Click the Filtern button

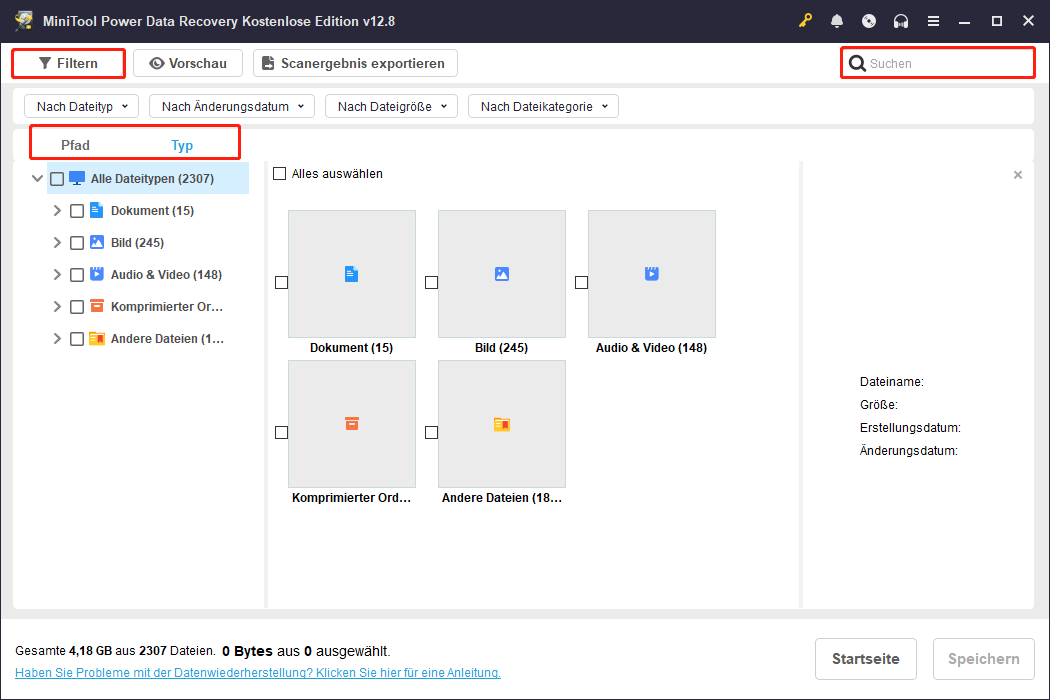point(68,64)
